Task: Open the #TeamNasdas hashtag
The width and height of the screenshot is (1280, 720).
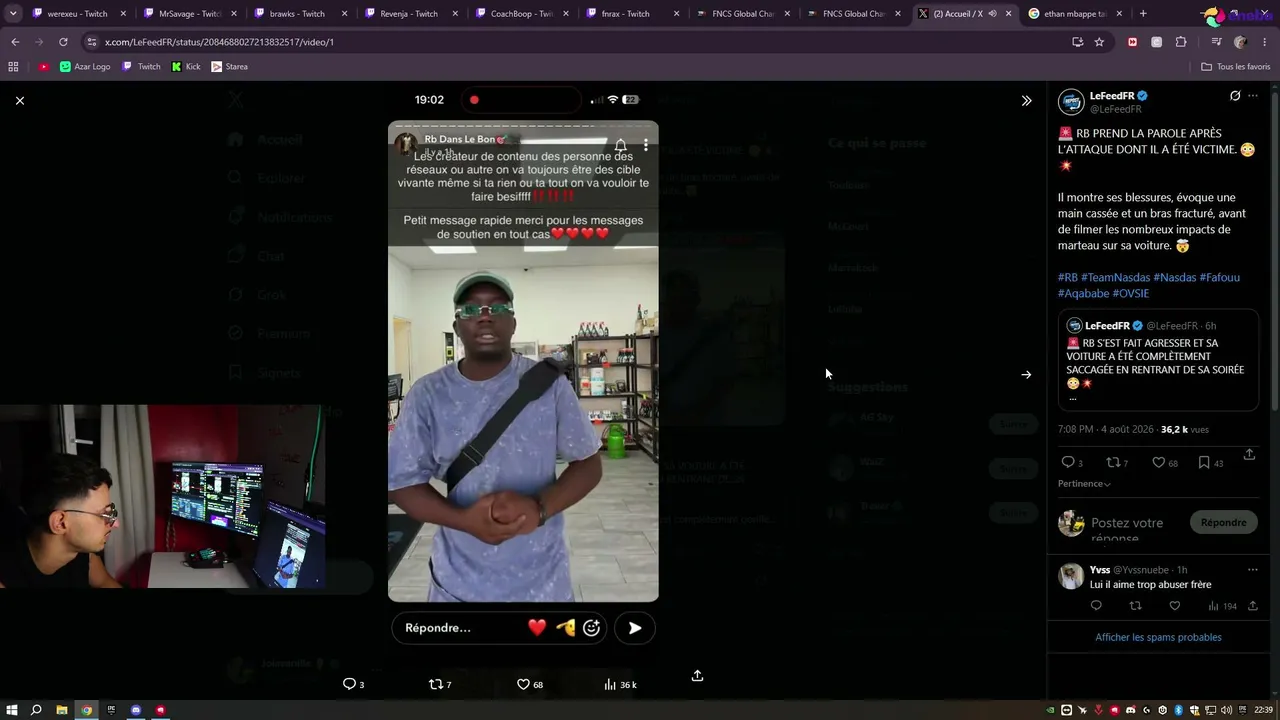Action: point(1116,277)
